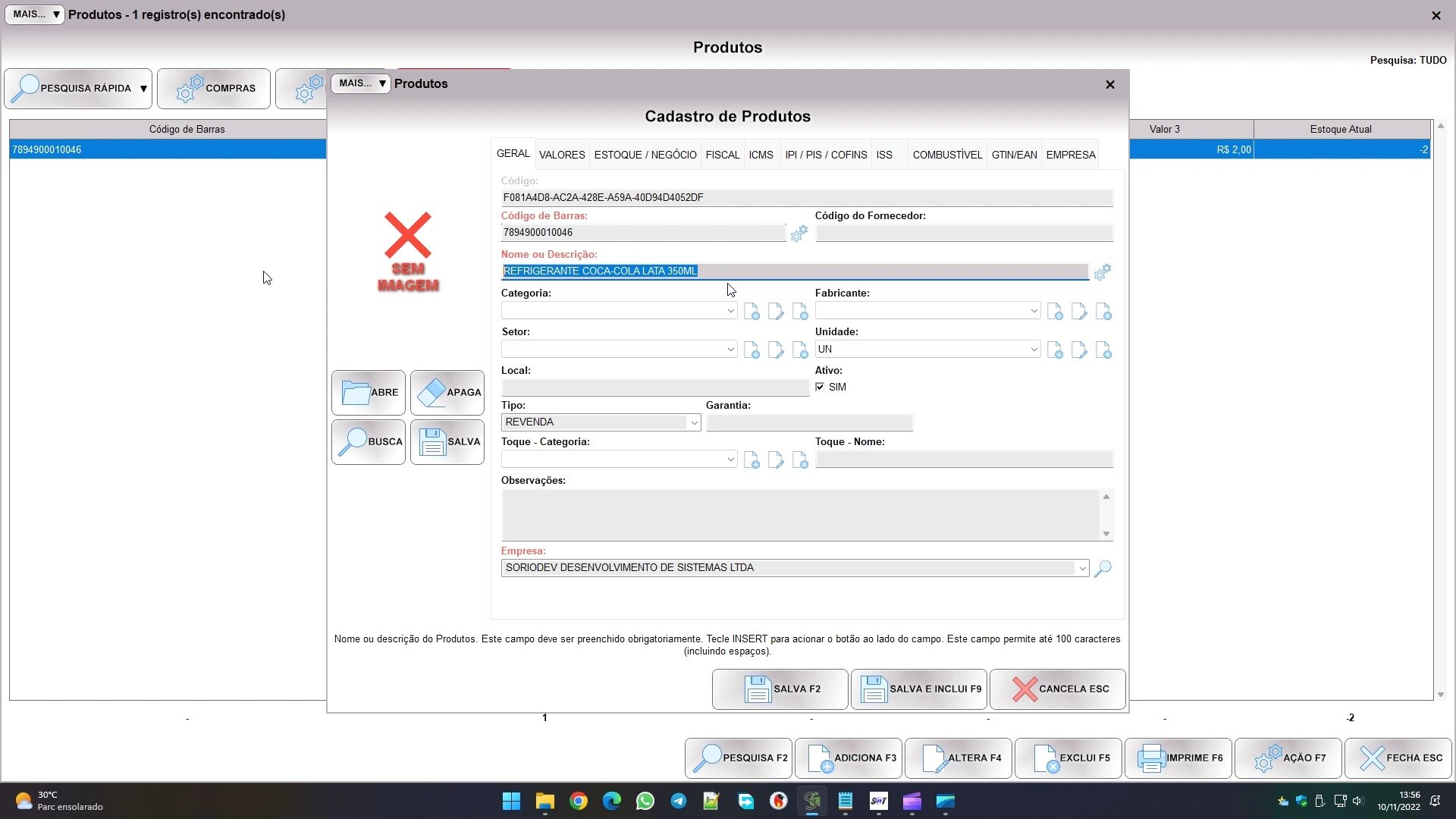Open the Empresa dropdown list
1456x819 pixels.
tap(1082, 568)
